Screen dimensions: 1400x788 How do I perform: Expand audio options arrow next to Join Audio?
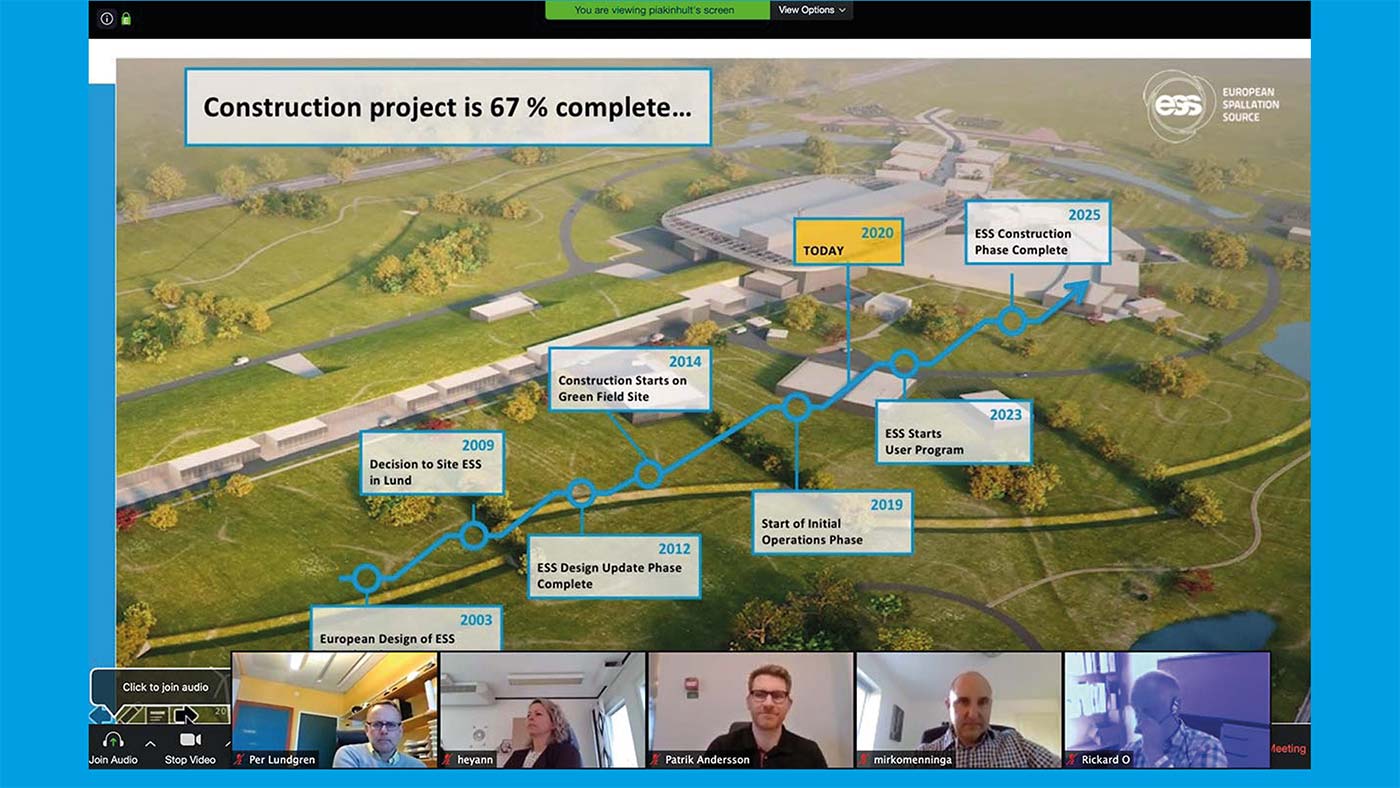click(x=150, y=743)
